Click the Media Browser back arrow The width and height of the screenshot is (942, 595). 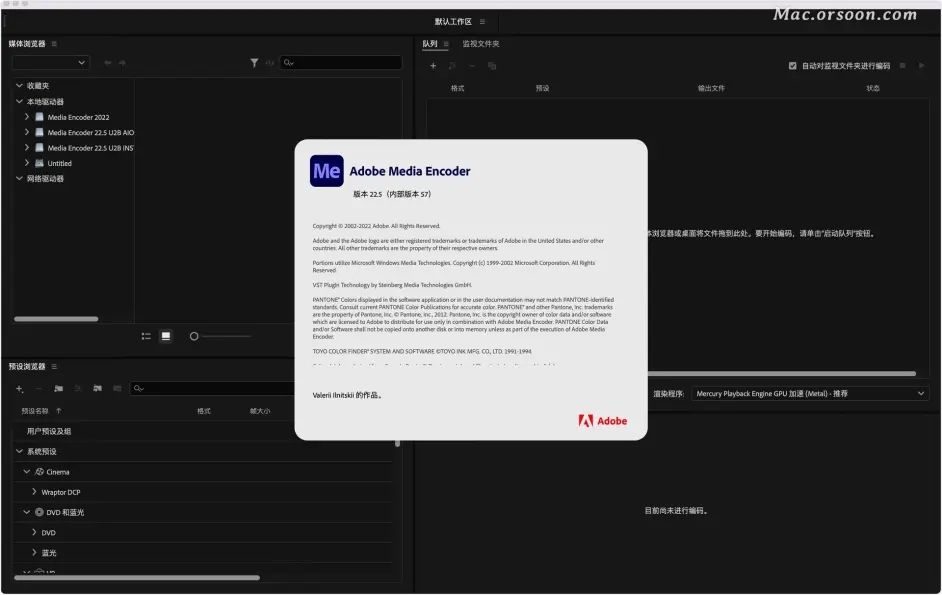click(x=108, y=63)
